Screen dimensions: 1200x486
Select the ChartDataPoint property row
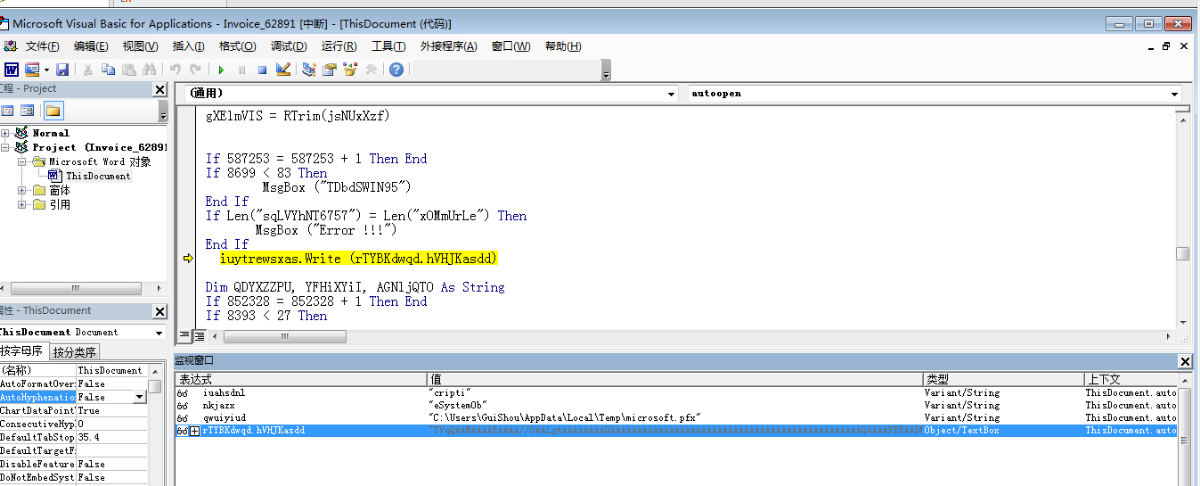point(74,411)
